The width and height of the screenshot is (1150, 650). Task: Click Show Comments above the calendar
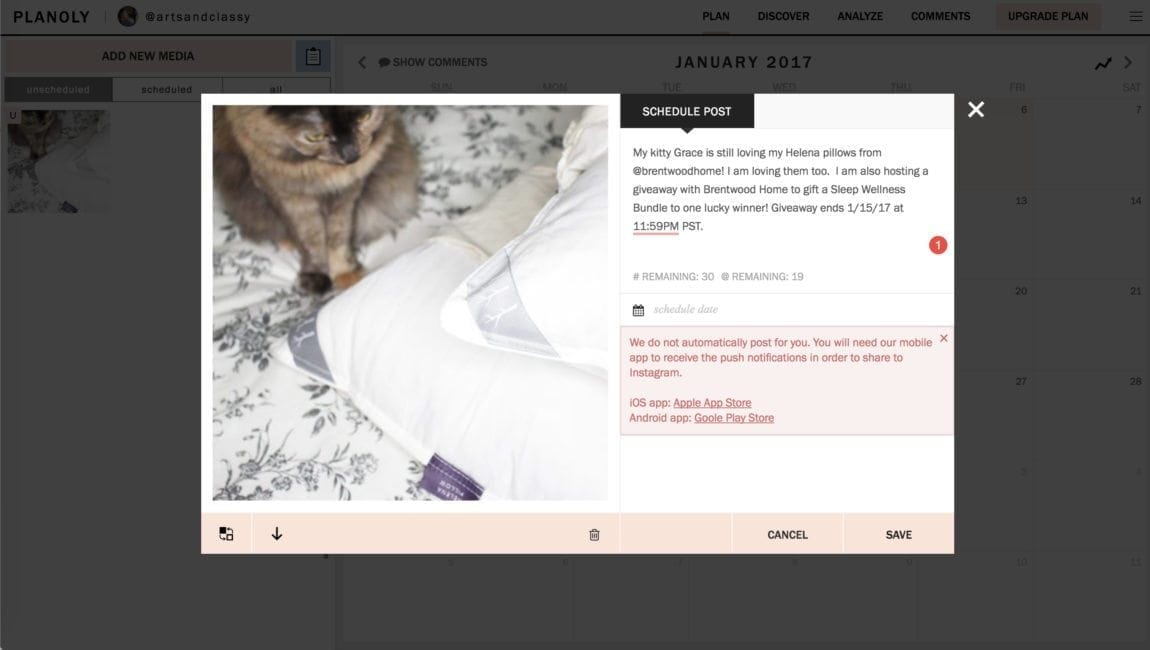(x=433, y=62)
